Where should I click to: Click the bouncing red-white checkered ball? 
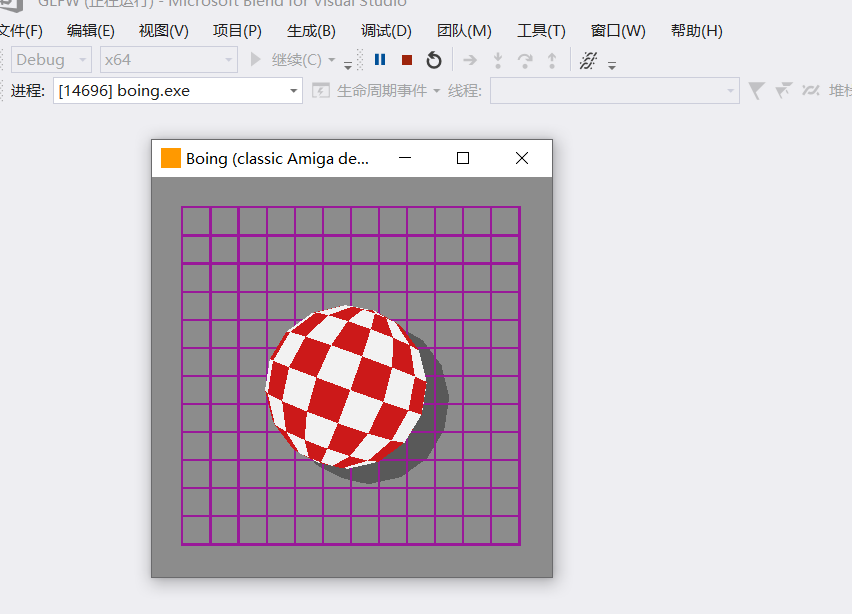347,387
